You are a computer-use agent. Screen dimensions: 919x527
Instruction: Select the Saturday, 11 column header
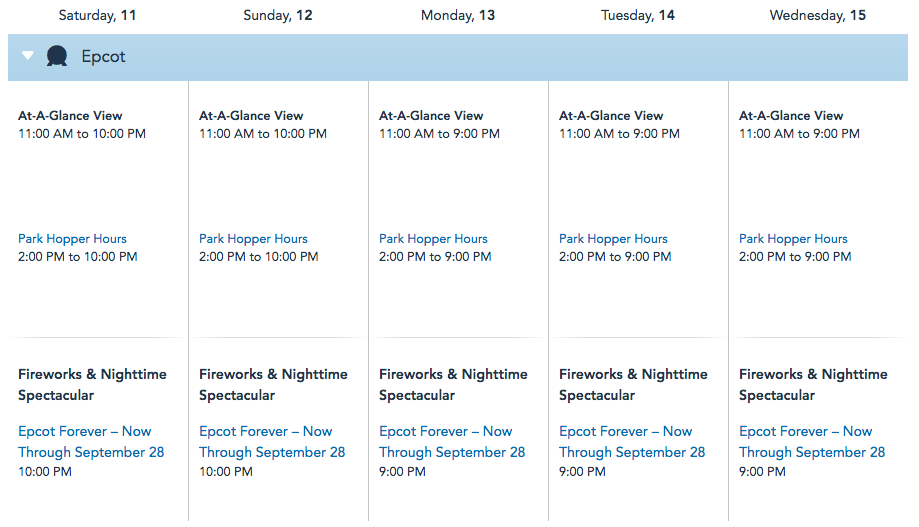(98, 16)
